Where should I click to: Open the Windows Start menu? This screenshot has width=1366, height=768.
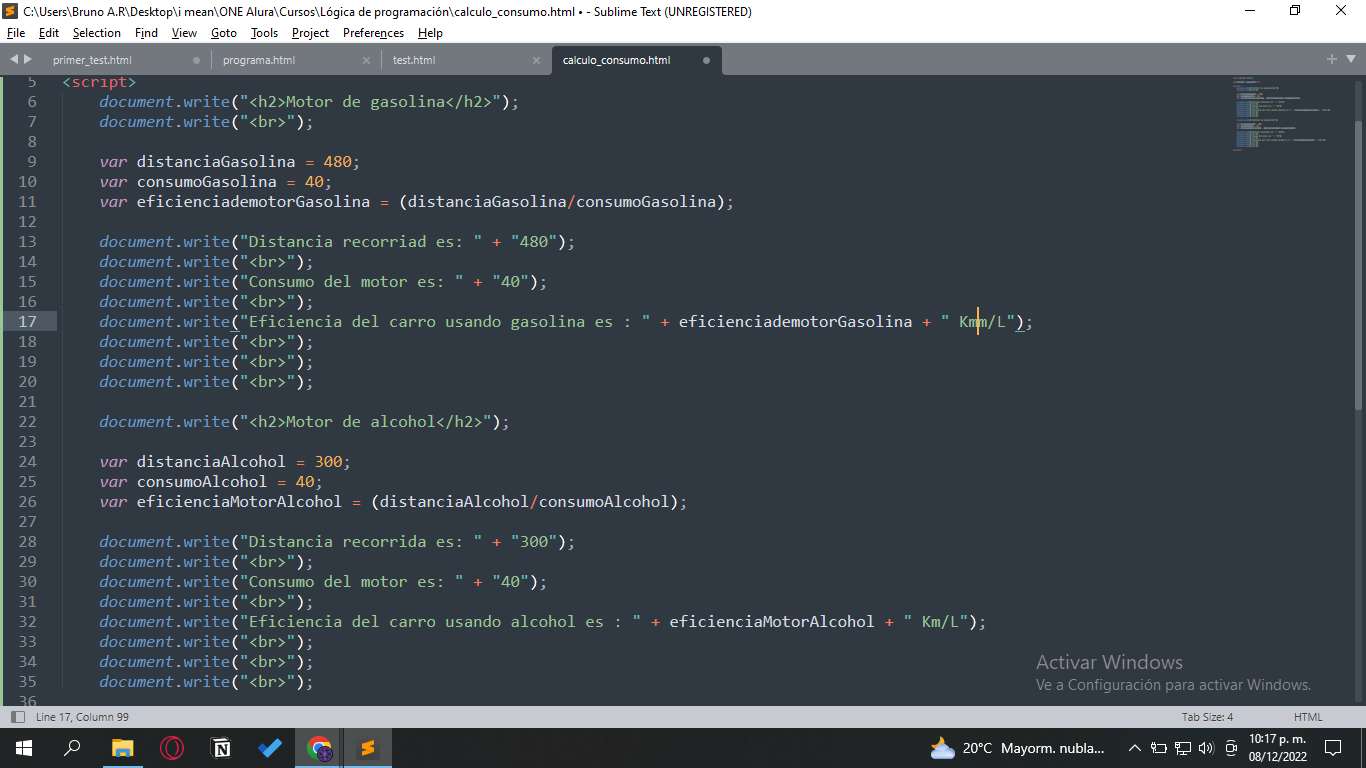point(23,747)
